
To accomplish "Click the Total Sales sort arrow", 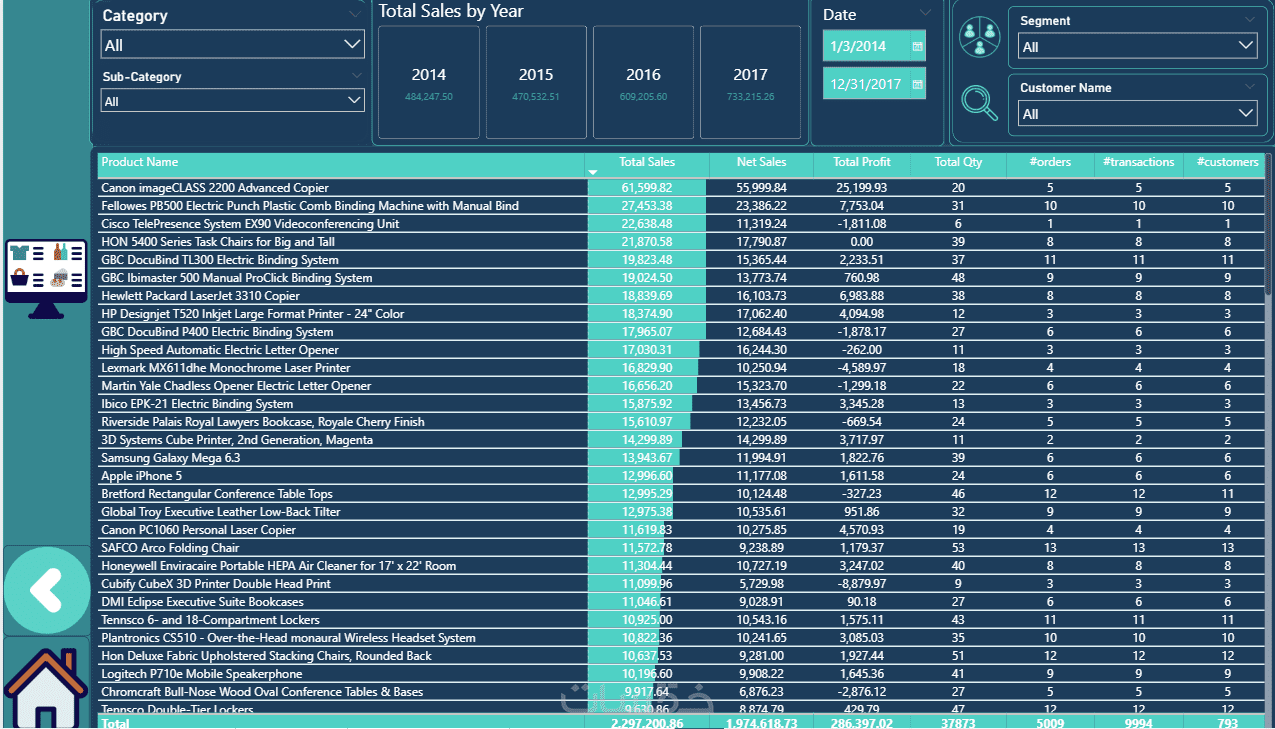I will (592, 172).
